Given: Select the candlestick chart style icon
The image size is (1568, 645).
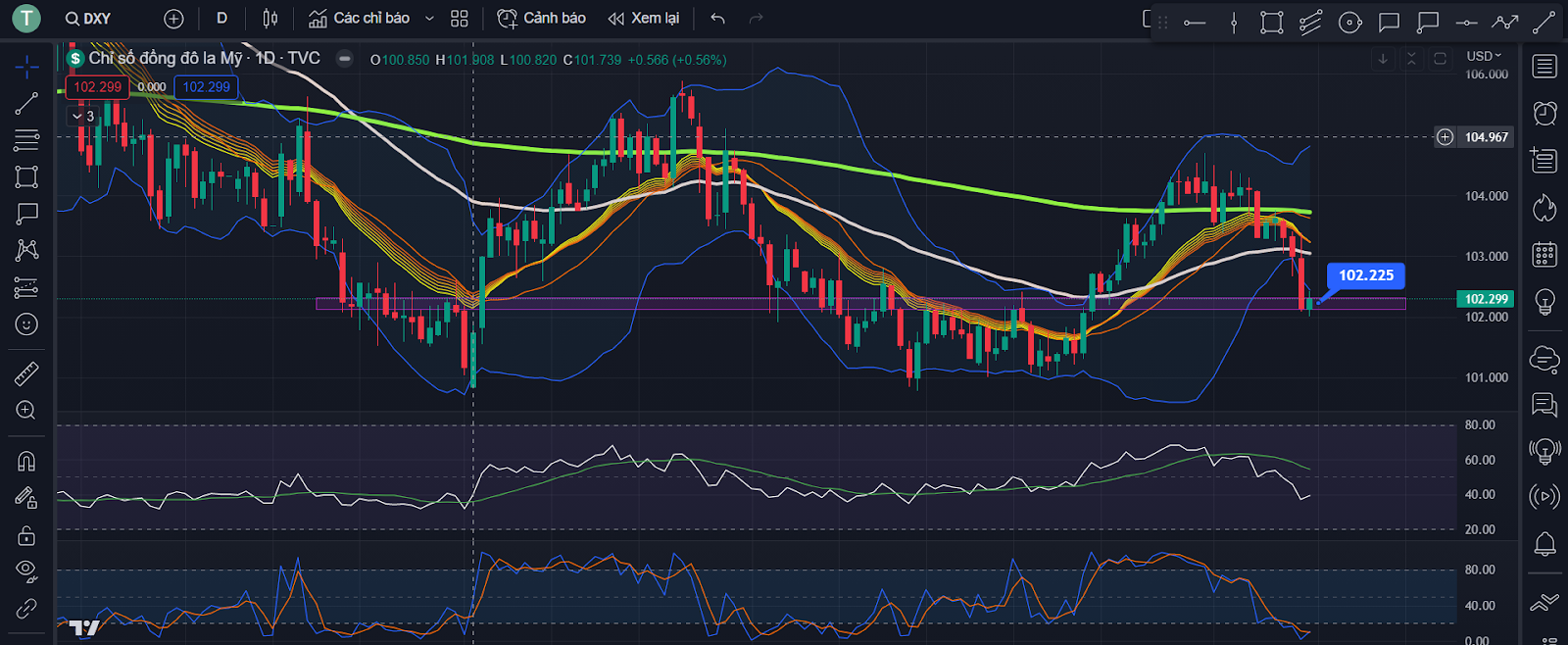Looking at the screenshot, I should [270, 19].
